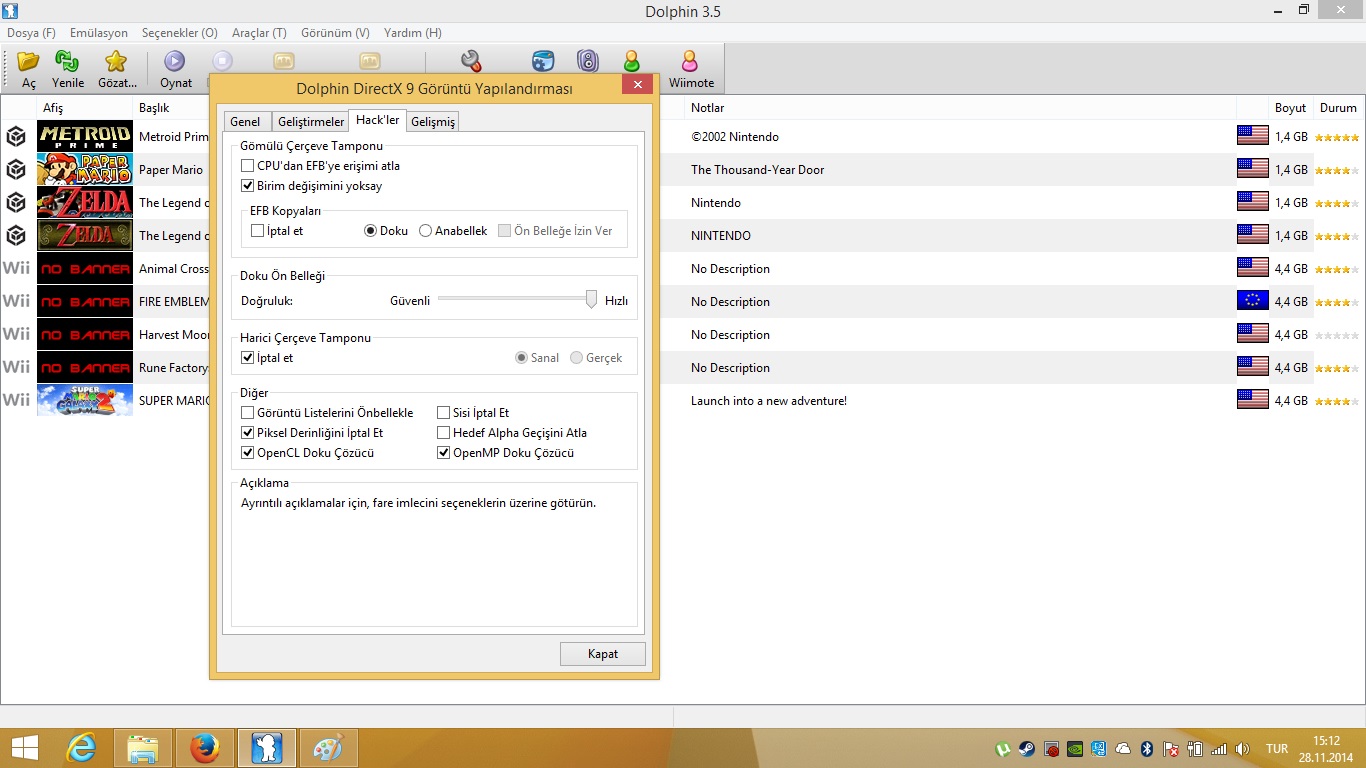Click the GameCube platform icon beside Metroid Prime
The height and width of the screenshot is (768, 1366).
pos(16,136)
